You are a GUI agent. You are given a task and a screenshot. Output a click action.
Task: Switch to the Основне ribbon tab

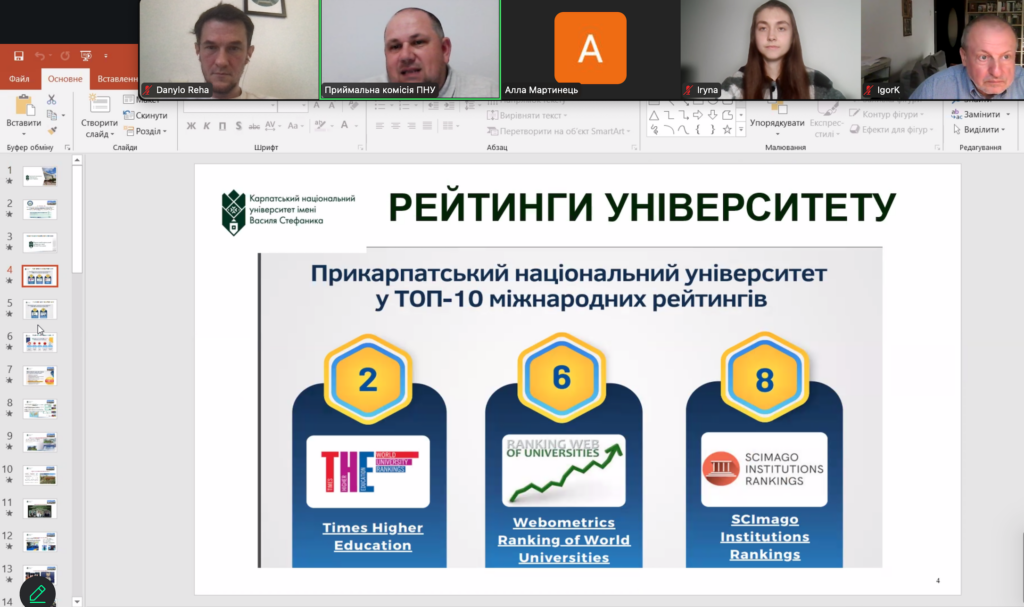point(65,79)
